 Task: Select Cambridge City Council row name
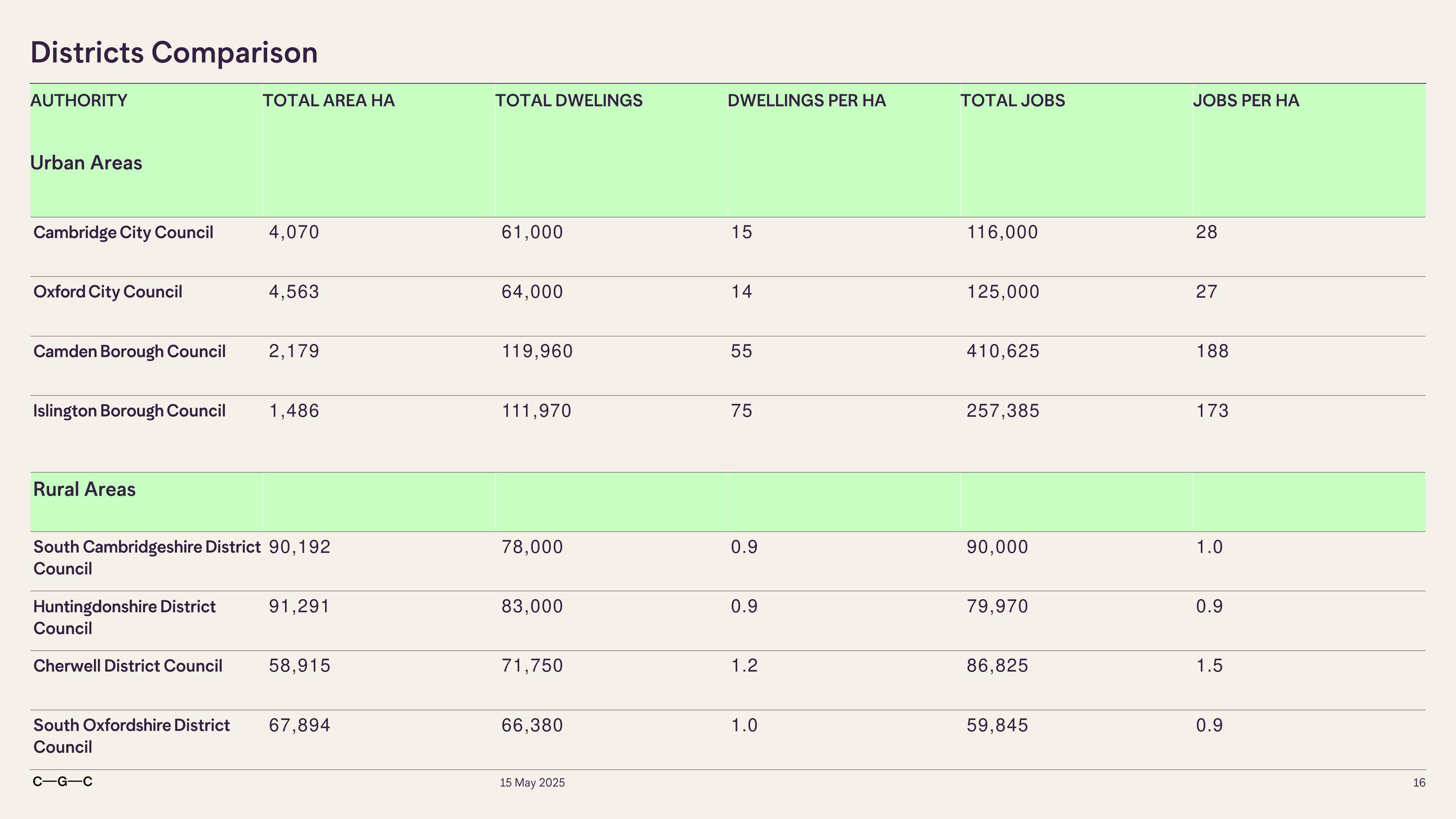click(123, 233)
